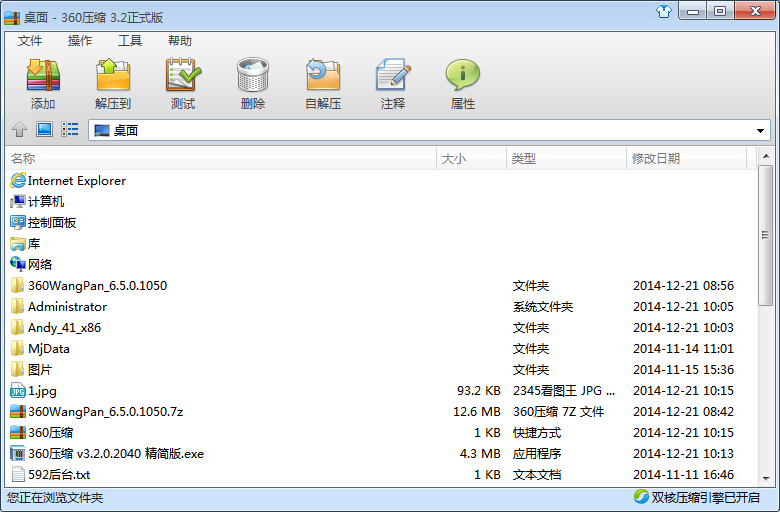Click the 计算机 computer icon

18,202
